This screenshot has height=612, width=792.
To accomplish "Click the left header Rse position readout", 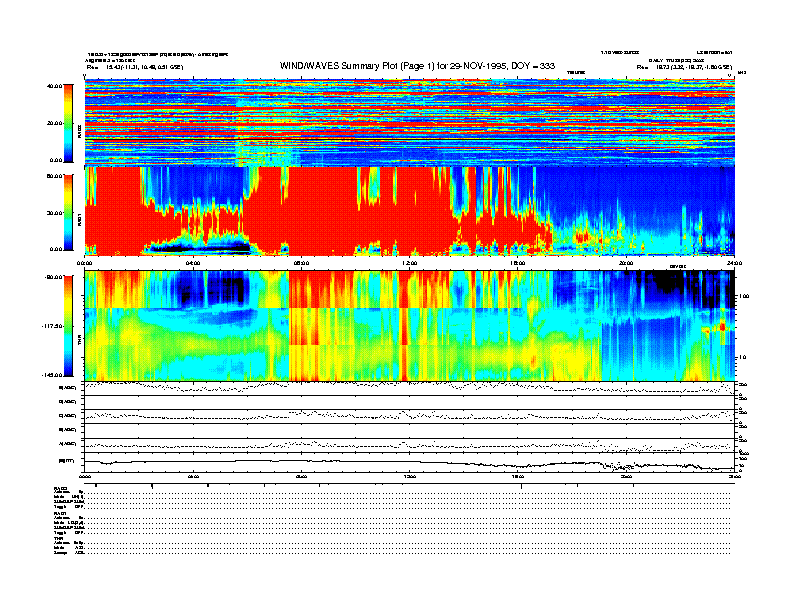I will pyautogui.click(x=135, y=67).
